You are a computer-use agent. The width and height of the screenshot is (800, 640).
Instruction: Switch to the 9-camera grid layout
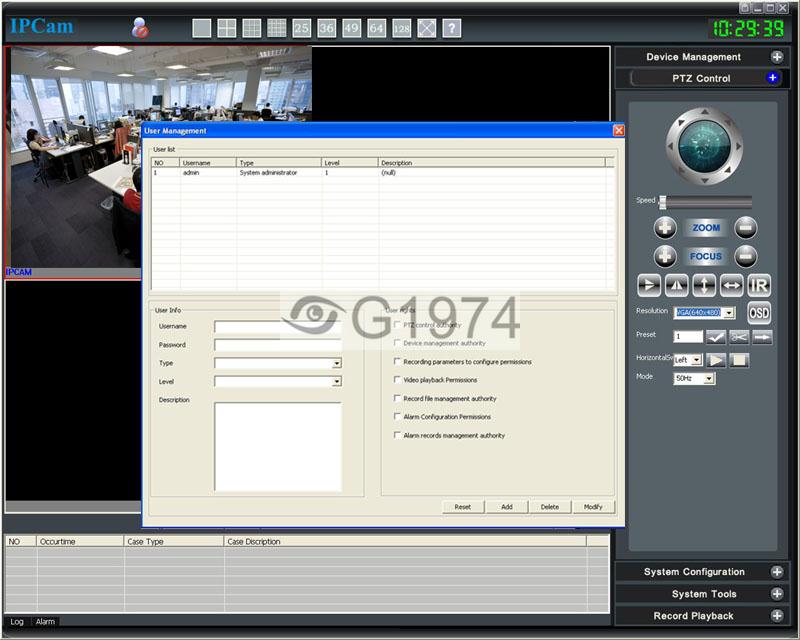tap(252, 28)
